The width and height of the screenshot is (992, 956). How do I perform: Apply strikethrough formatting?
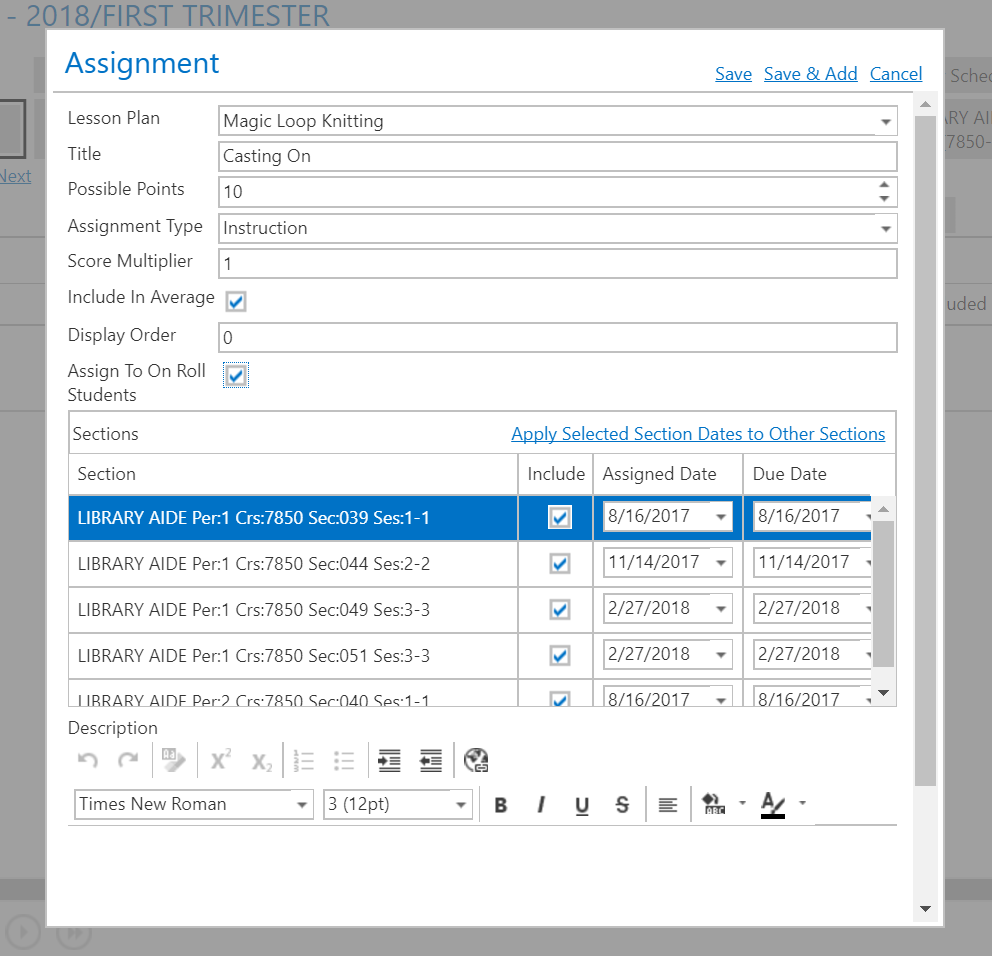pyautogui.click(x=622, y=805)
